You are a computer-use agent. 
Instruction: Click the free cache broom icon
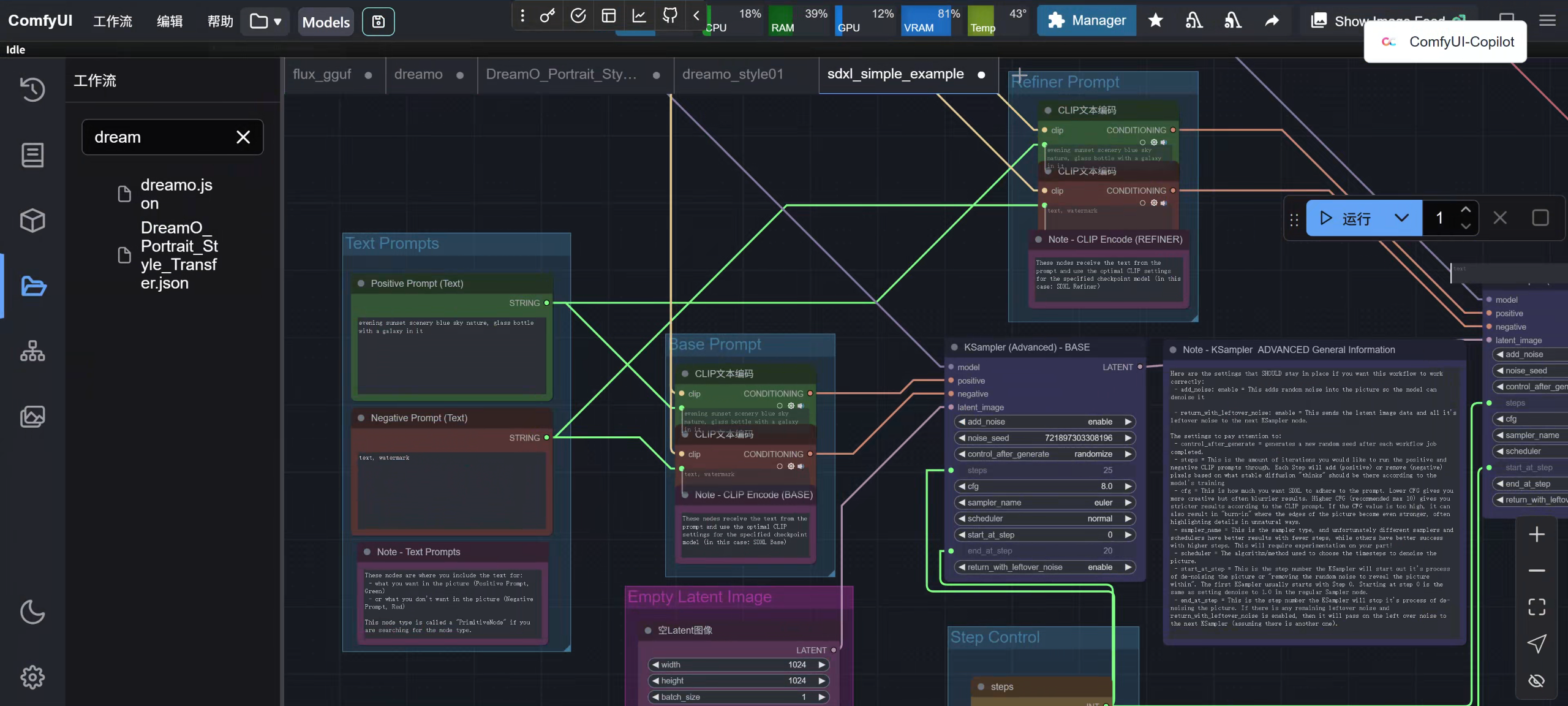(x=1233, y=21)
